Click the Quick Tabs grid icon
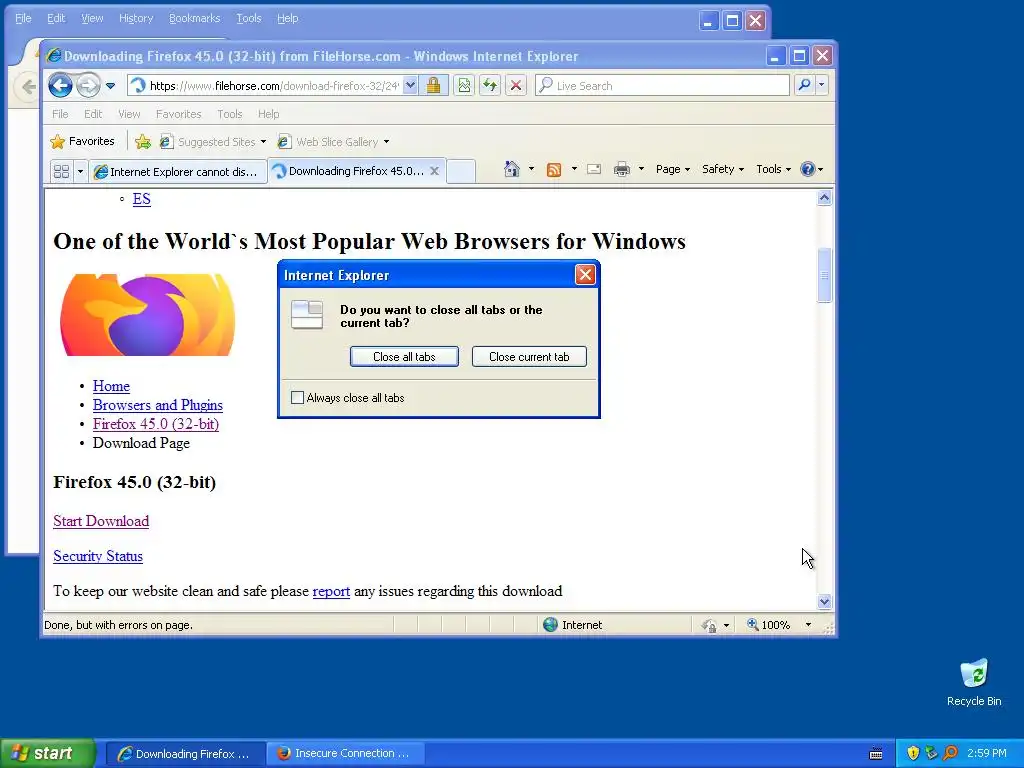The width and height of the screenshot is (1024, 768). 61,171
